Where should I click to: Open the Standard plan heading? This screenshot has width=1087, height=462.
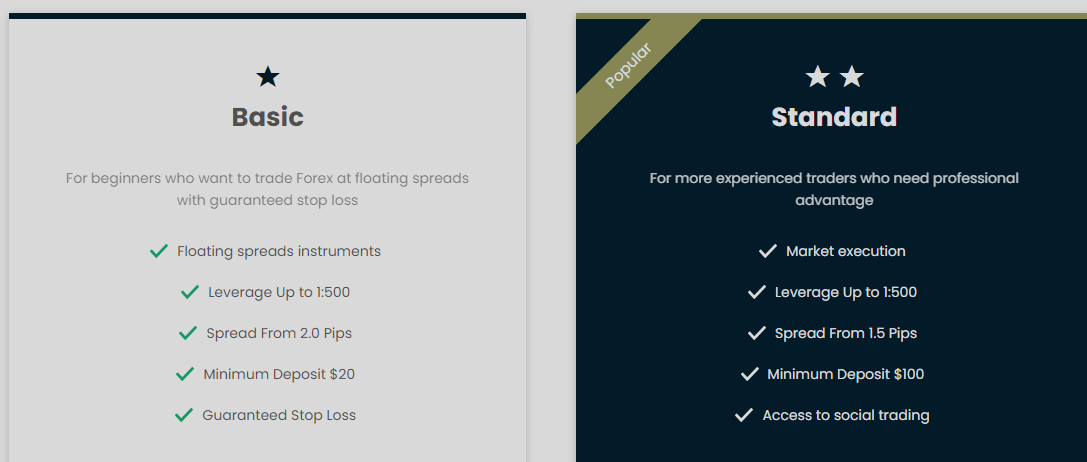pos(834,117)
